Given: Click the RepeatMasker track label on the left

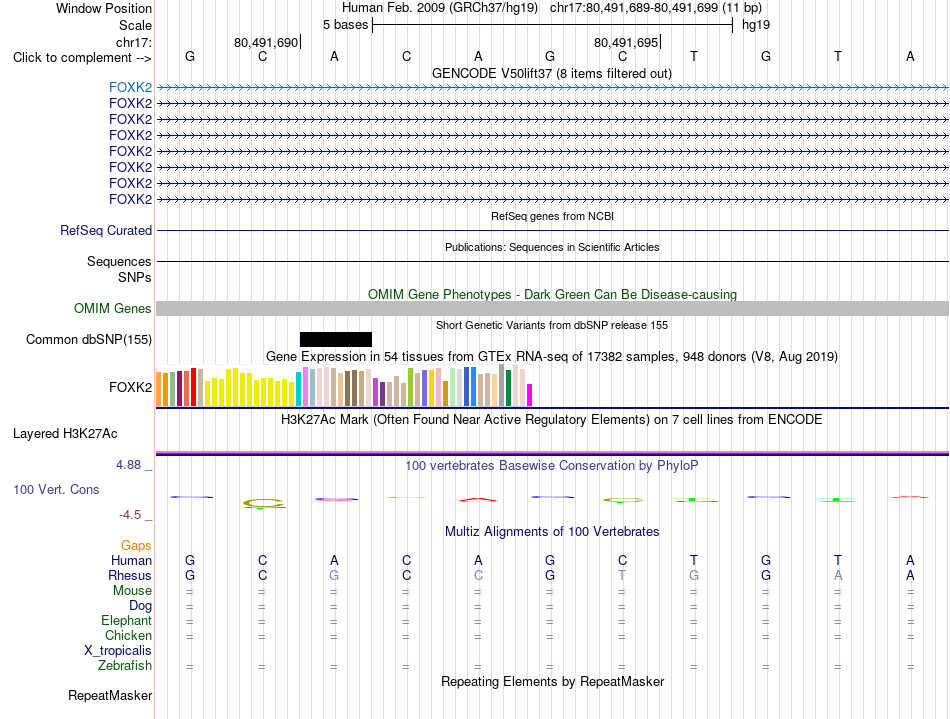Looking at the screenshot, I should click(x=110, y=695).
